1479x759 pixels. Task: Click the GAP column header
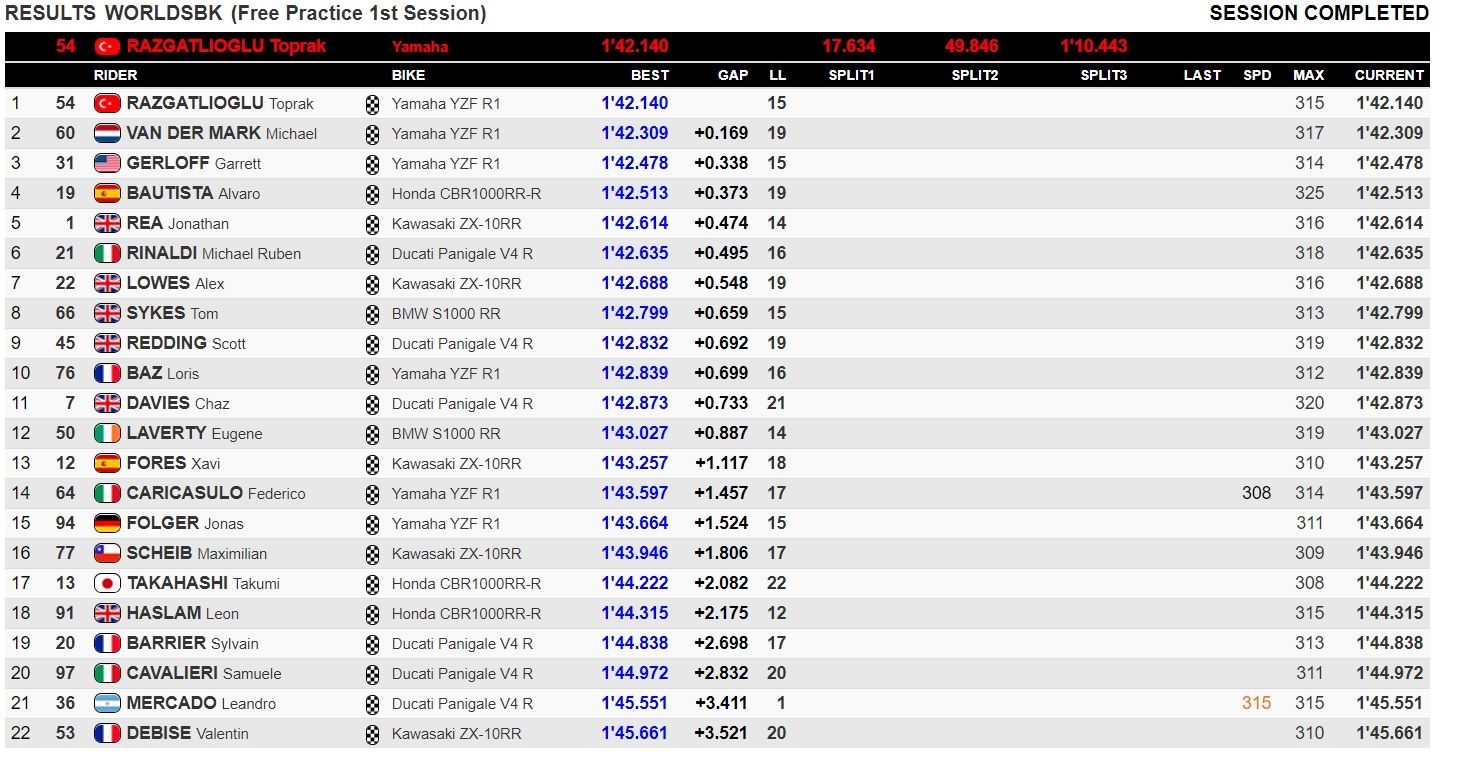pyautogui.click(x=733, y=75)
